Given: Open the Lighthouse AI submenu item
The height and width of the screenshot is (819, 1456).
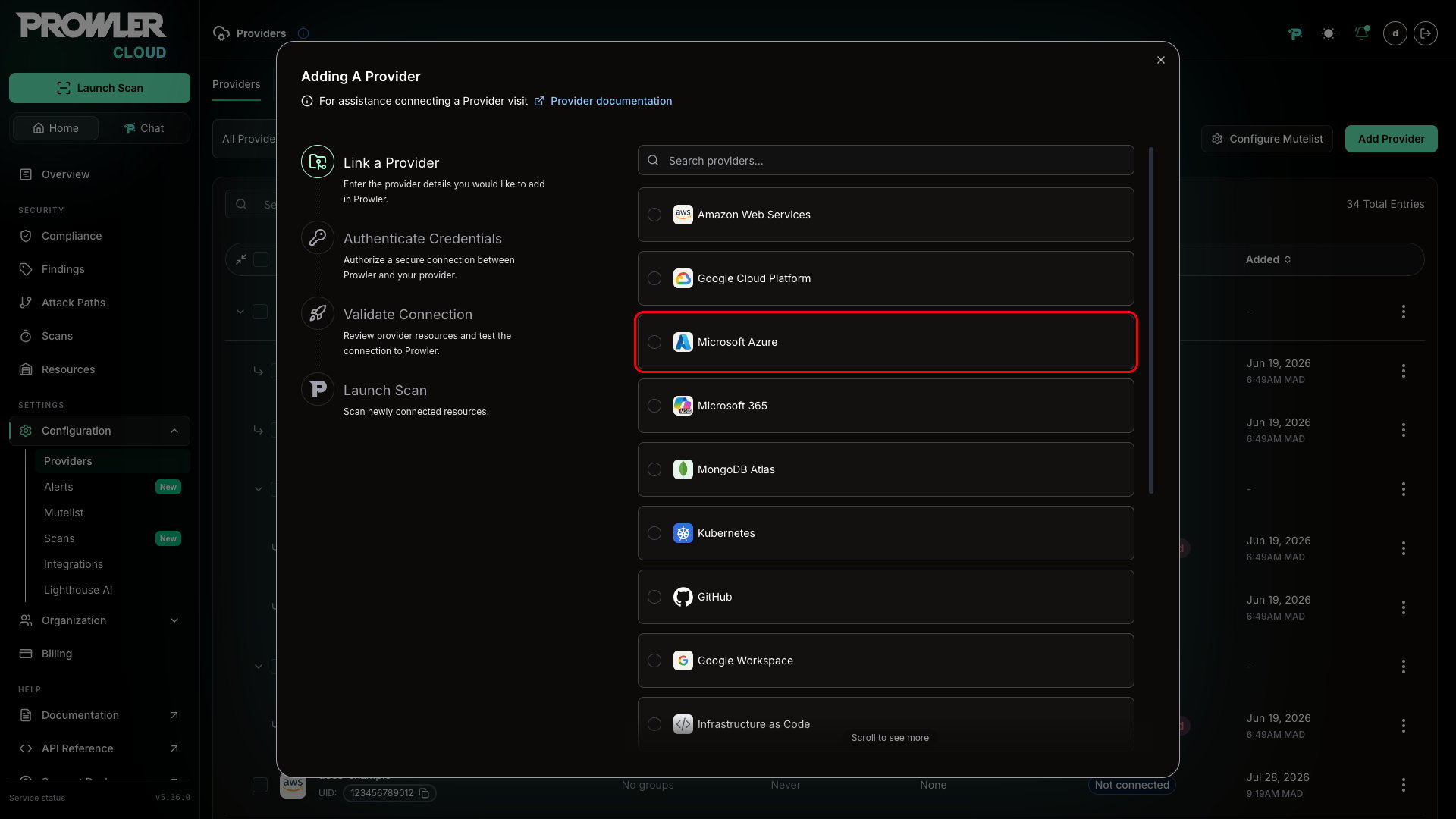Looking at the screenshot, I should pos(78,590).
